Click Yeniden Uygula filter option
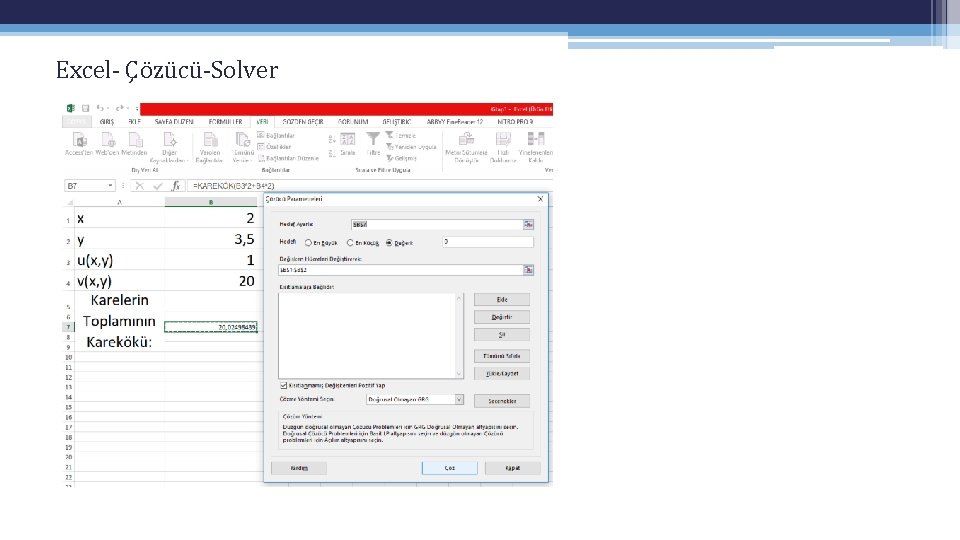 tap(411, 147)
